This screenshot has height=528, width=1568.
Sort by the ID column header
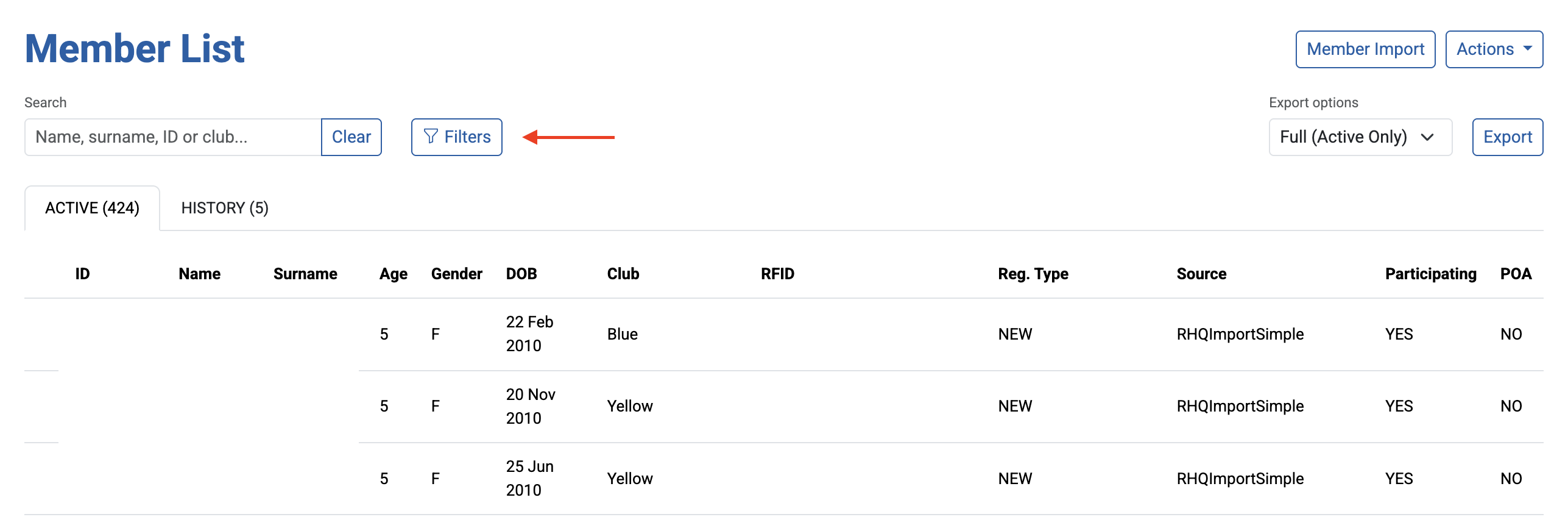coord(82,274)
